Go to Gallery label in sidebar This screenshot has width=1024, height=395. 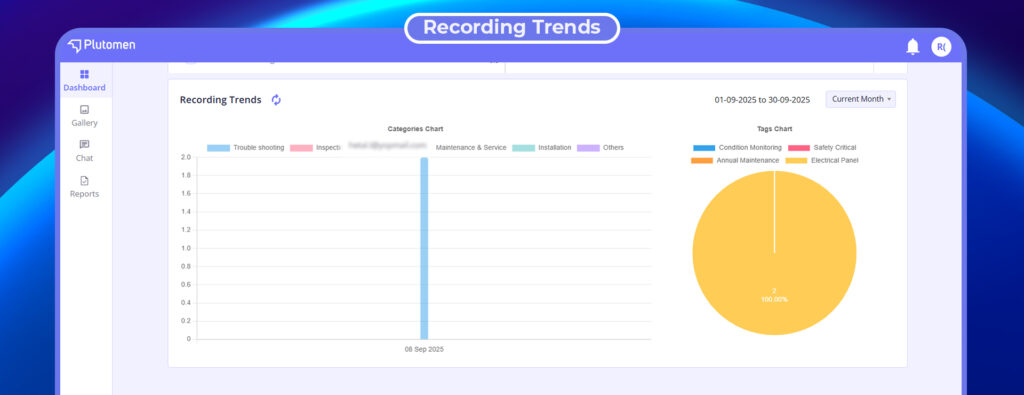click(x=84, y=123)
